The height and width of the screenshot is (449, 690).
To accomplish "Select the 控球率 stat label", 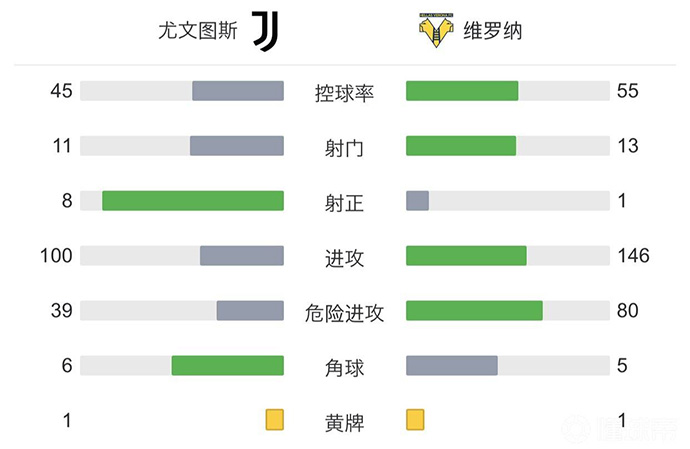I will 345,93.
